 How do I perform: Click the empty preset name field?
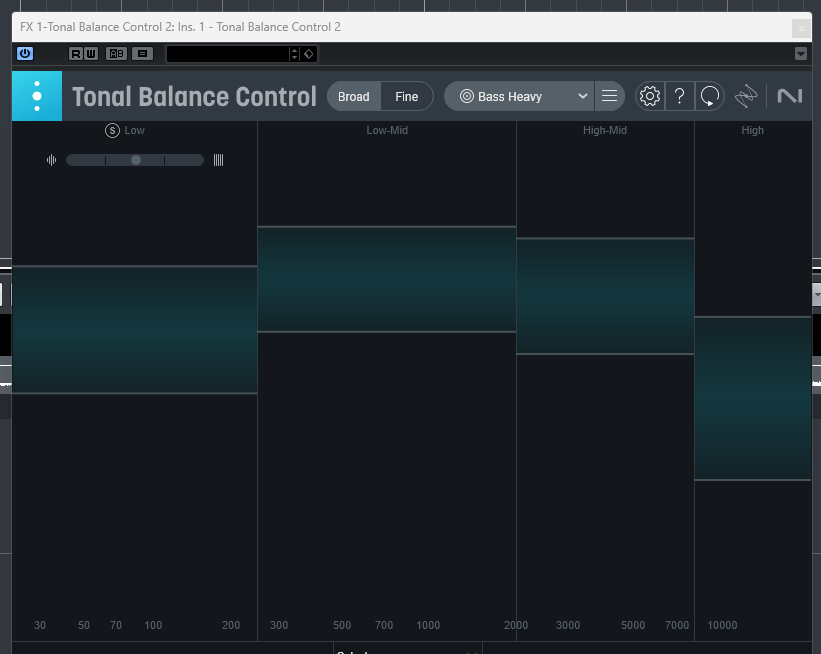[228, 53]
